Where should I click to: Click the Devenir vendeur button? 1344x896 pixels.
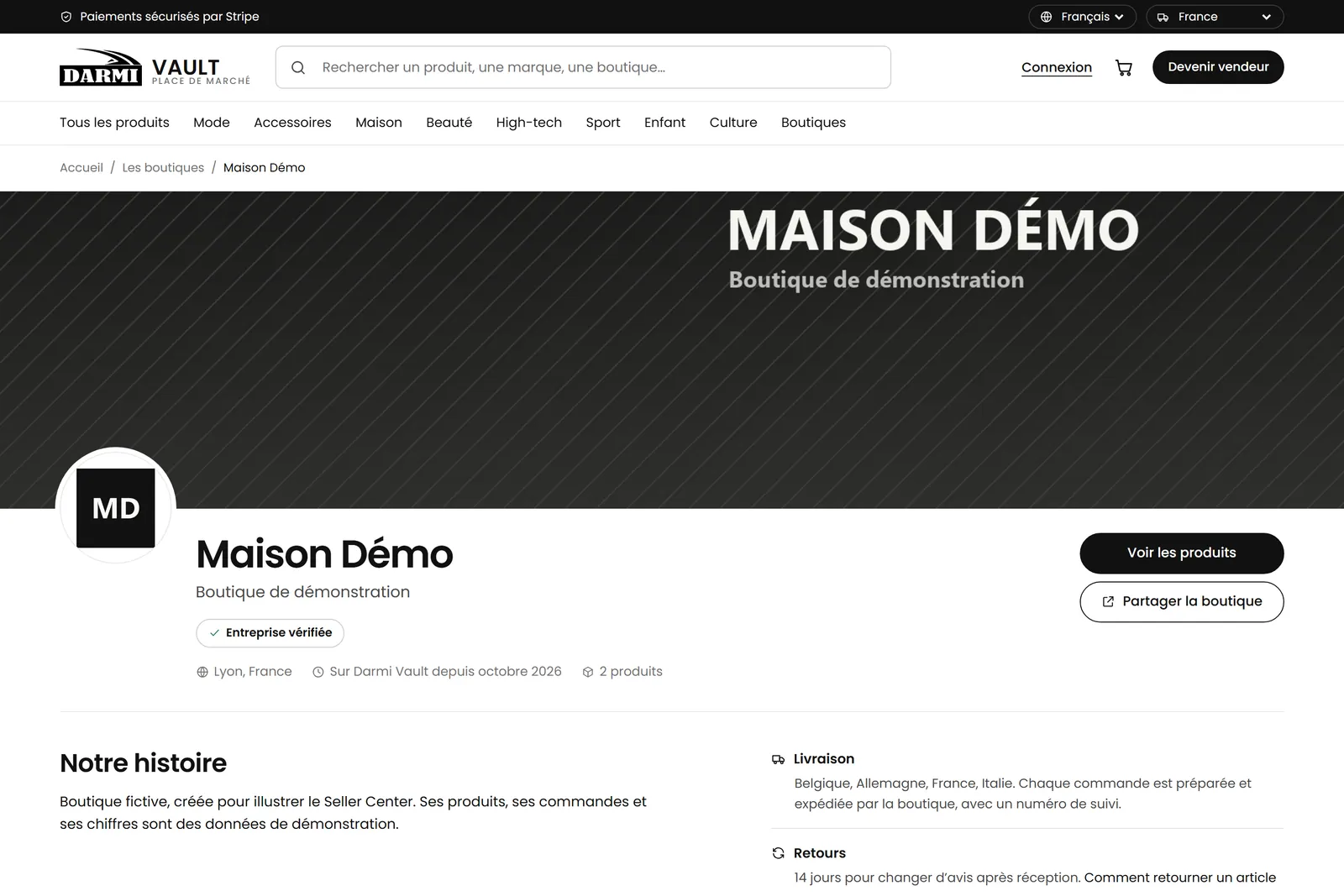click(1218, 67)
